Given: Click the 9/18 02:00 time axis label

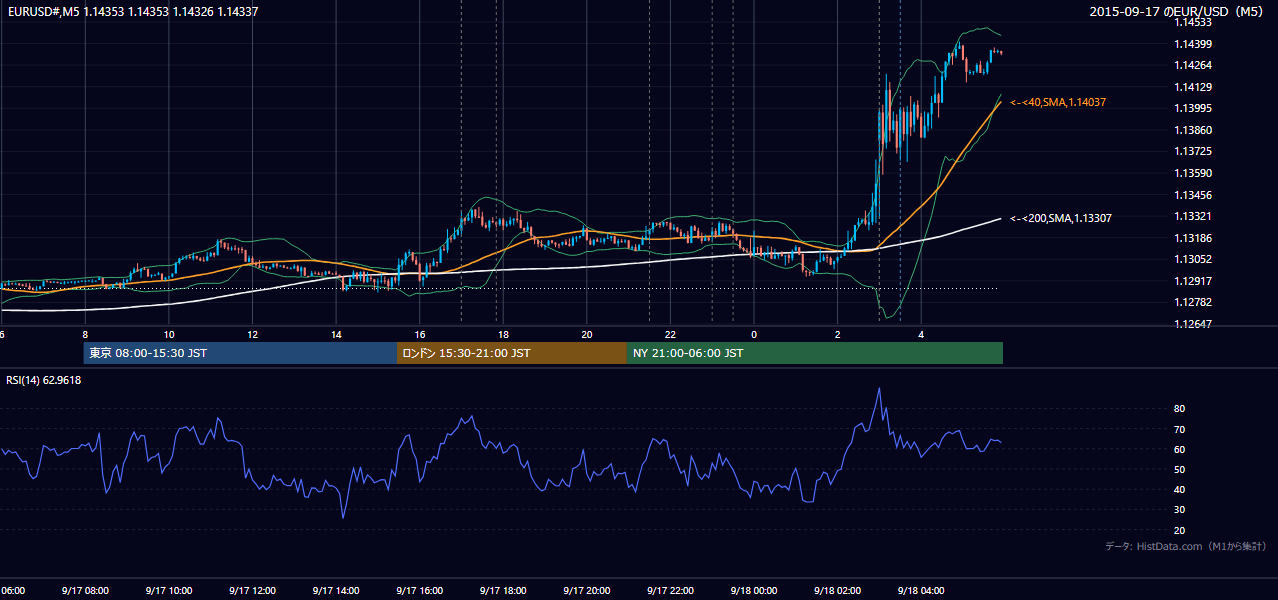Looking at the screenshot, I should (x=838, y=591).
